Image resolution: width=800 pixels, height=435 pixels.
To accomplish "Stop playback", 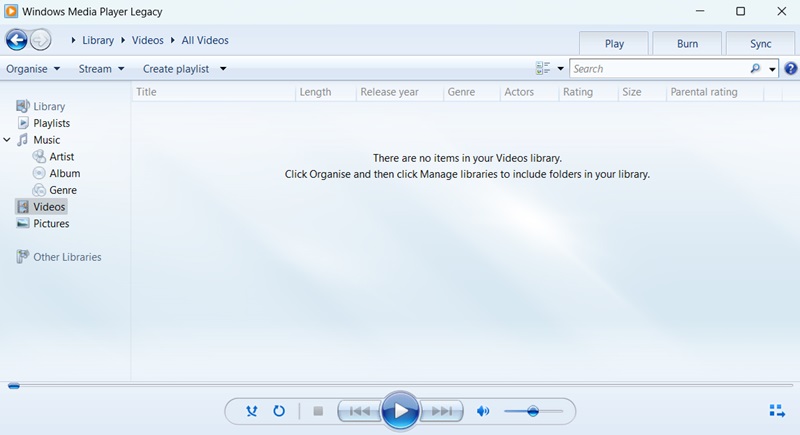I will click(x=318, y=411).
